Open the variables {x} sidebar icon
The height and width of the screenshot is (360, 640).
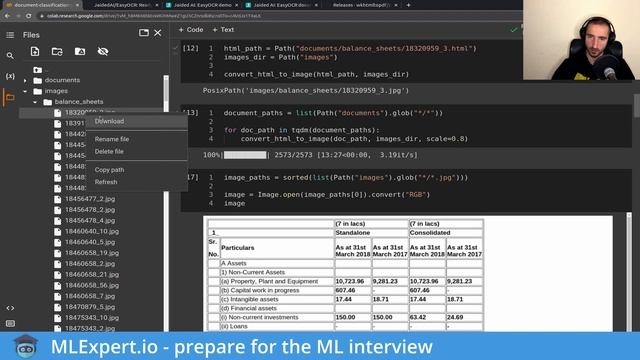click(10, 76)
